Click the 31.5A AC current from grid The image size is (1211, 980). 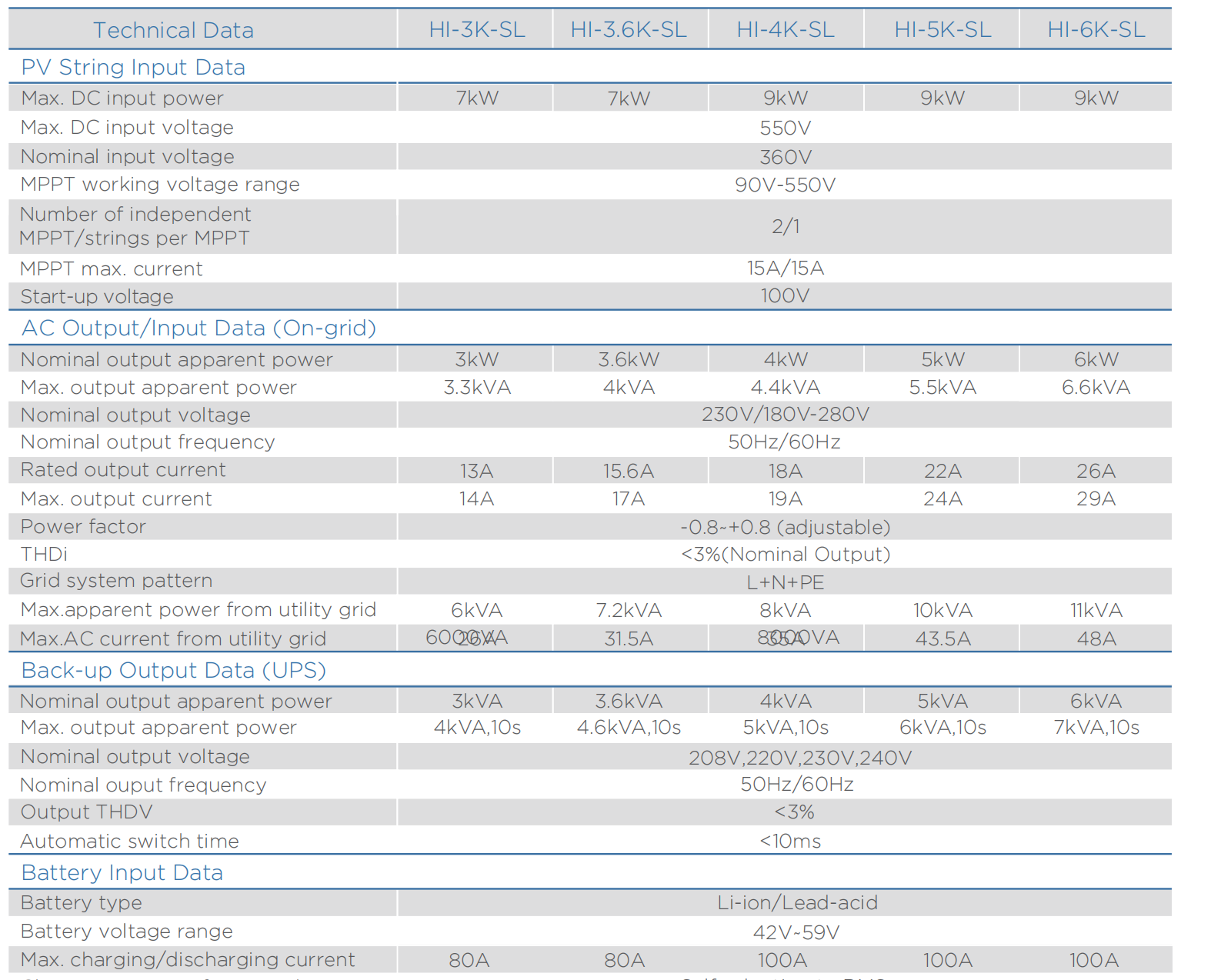[629, 638]
